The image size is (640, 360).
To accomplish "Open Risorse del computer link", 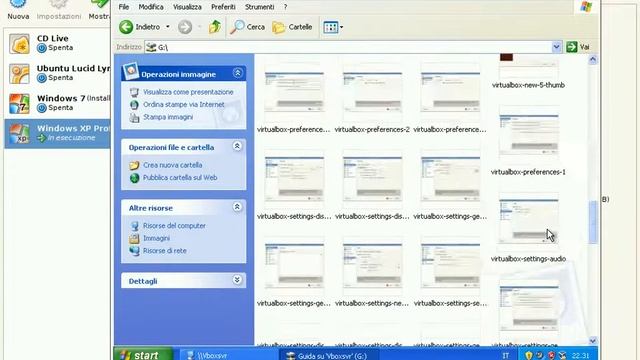I will click(x=174, y=226).
